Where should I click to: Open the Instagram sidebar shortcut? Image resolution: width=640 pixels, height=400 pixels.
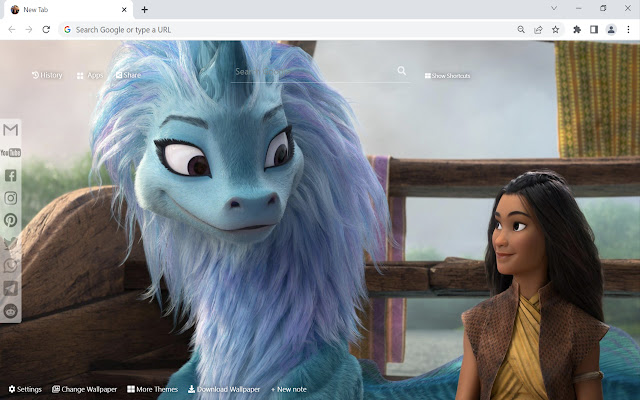(x=11, y=198)
